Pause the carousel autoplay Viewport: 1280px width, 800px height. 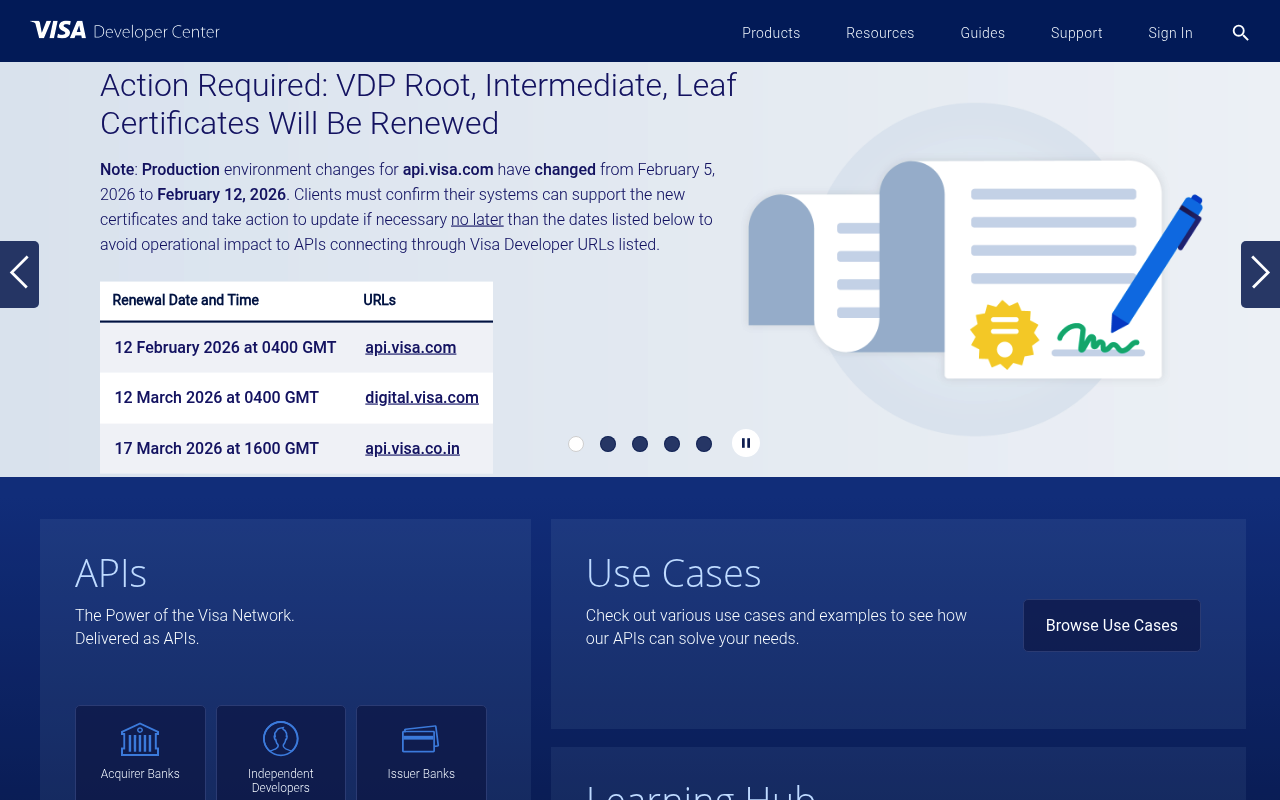746,443
